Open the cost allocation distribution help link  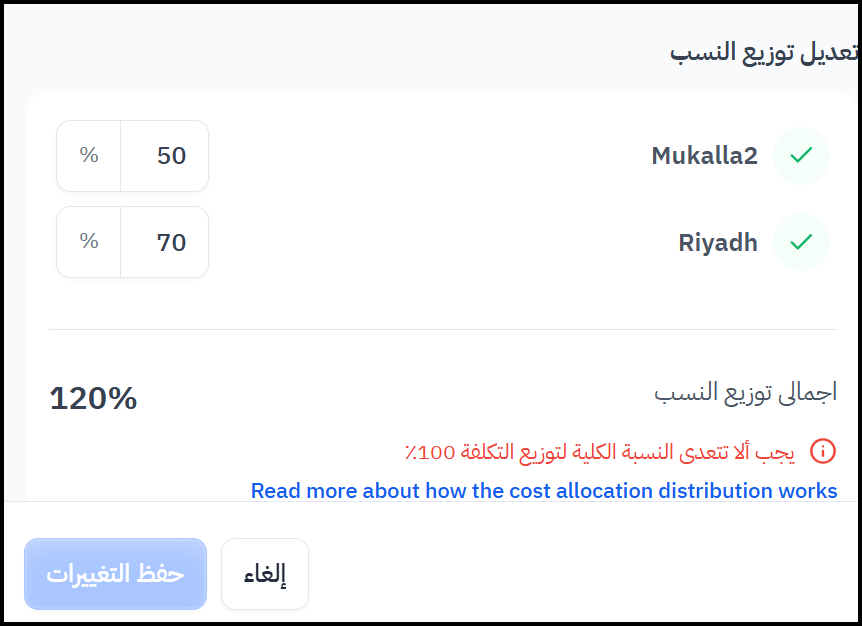point(544,491)
